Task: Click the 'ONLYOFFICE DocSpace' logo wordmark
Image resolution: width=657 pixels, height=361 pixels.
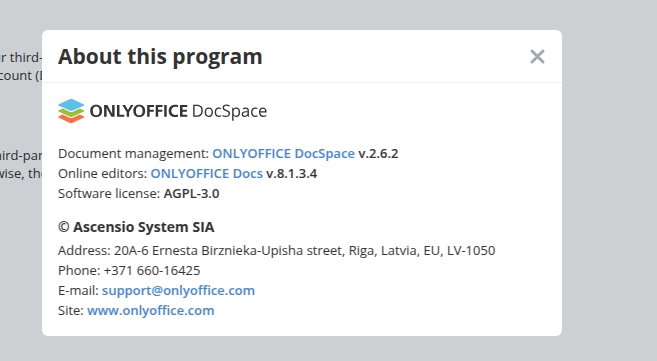Action: click(x=178, y=111)
